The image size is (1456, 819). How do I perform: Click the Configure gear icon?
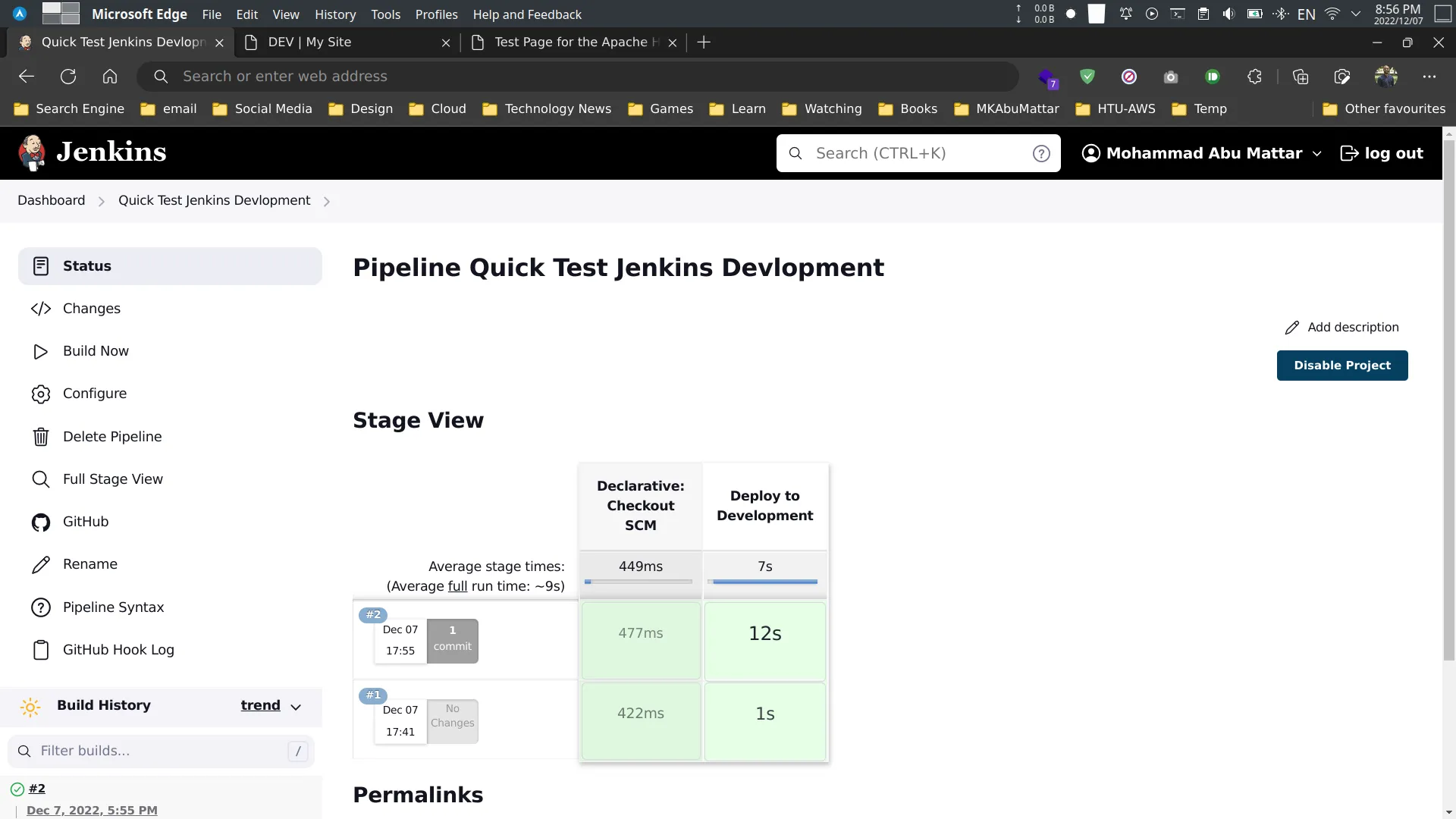[41, 393]
